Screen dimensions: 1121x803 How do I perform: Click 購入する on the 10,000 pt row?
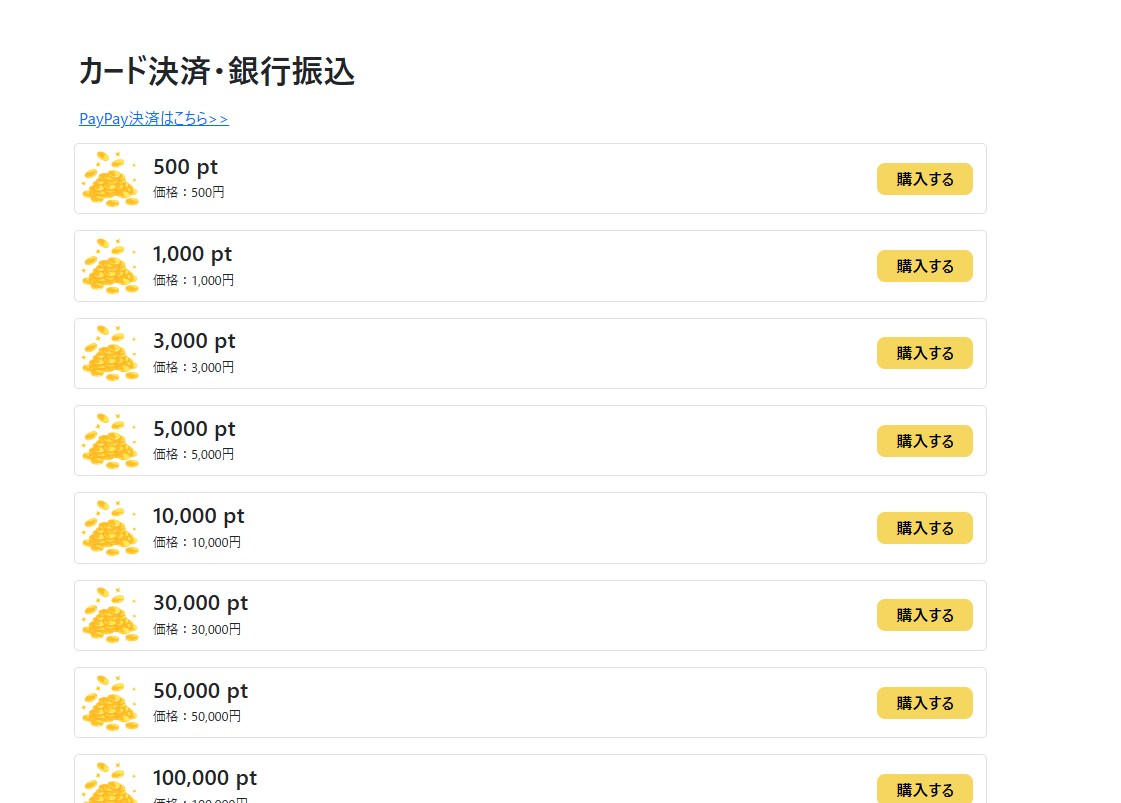[924, 528]
